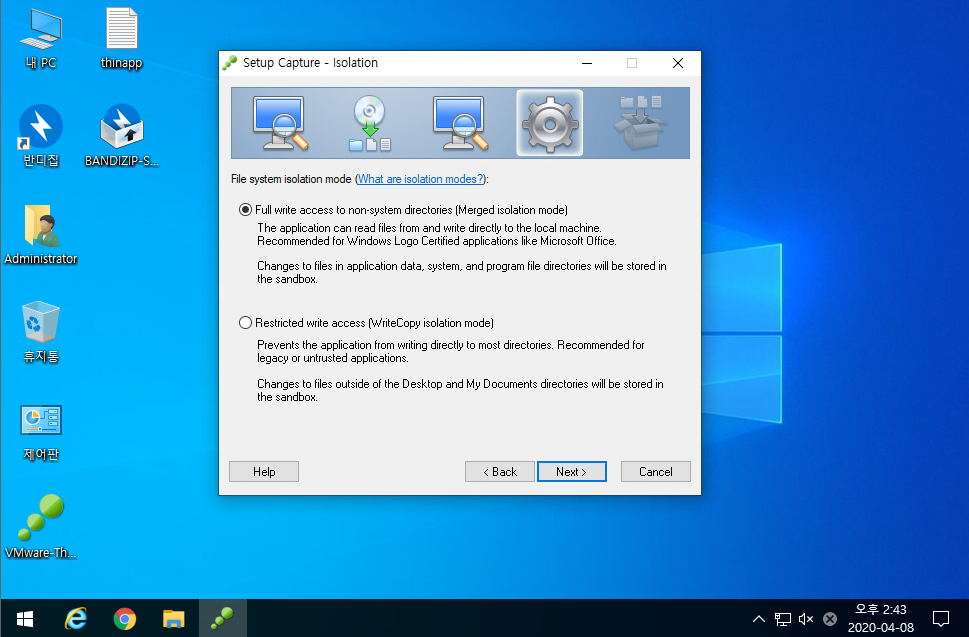
Task: Open the clock showing 오후 2:43
Action: [881, 618]
